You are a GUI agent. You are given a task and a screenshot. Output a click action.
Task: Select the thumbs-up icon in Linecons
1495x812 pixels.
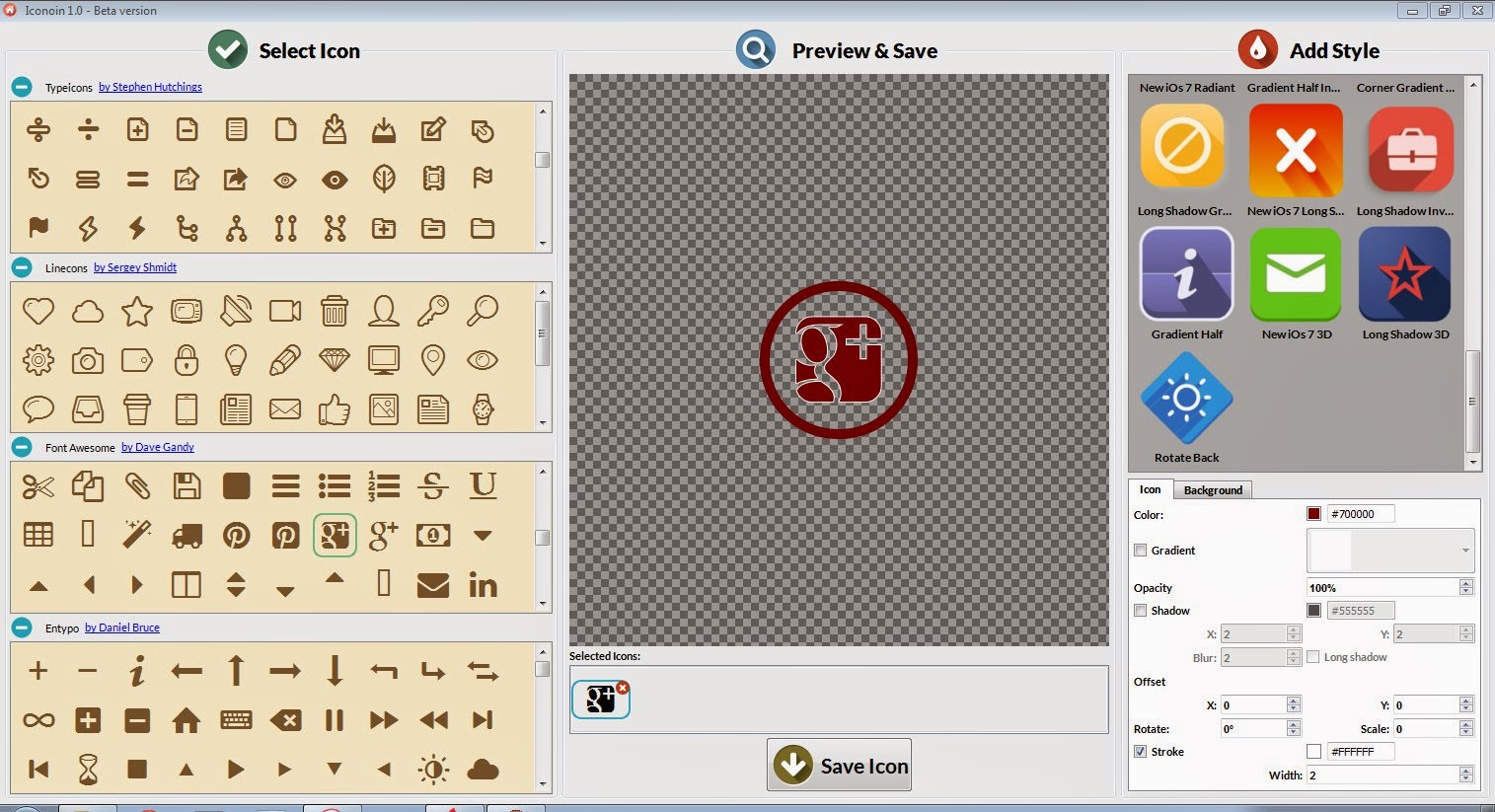[335, 409]
